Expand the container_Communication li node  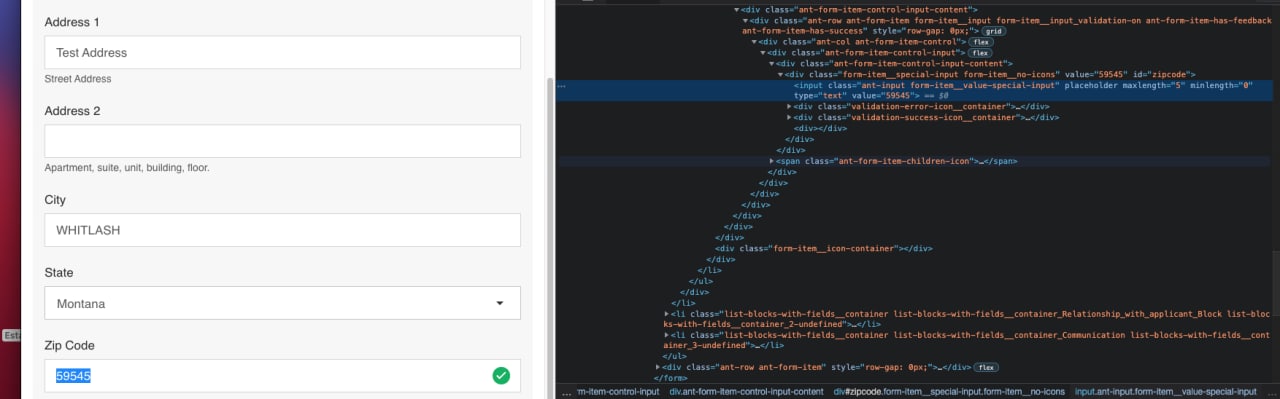668,334
